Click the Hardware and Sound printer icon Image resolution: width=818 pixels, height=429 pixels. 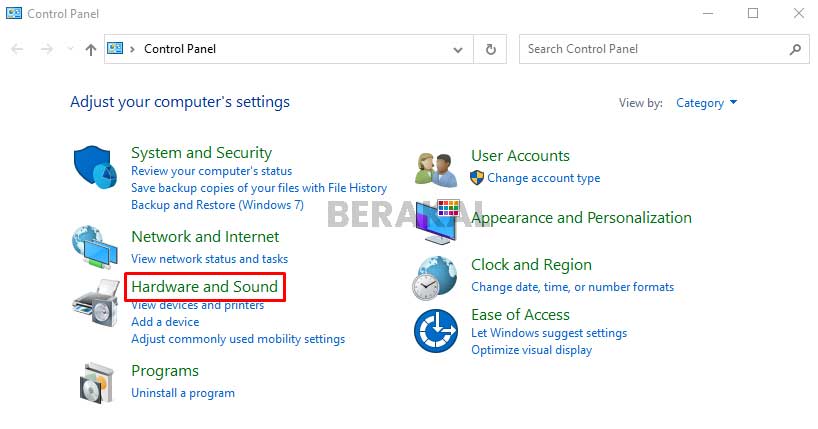95,302
